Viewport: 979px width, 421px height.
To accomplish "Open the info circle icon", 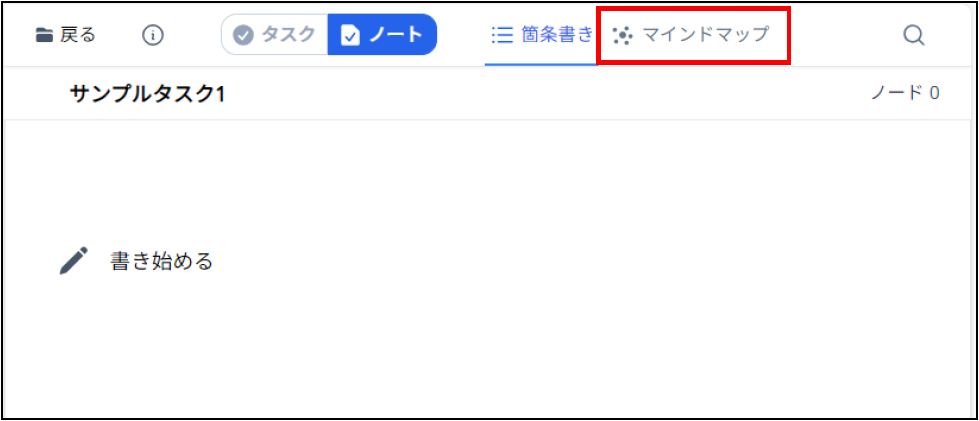I will tap(152, 35).
